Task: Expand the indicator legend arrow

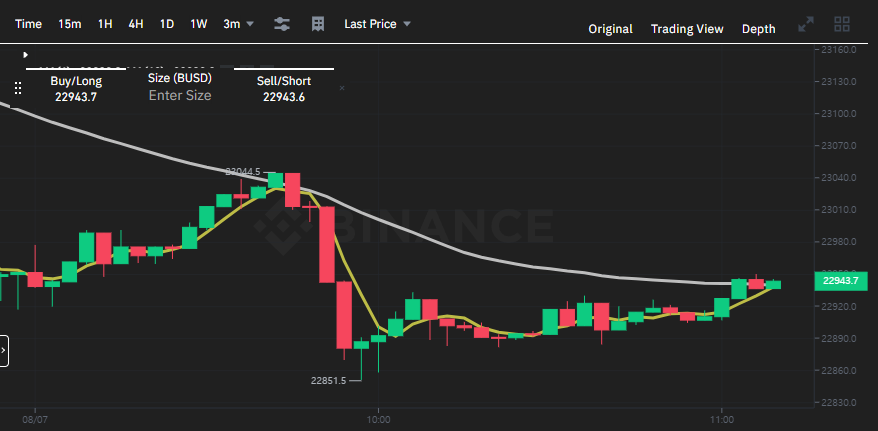Action: coord(25,55)
